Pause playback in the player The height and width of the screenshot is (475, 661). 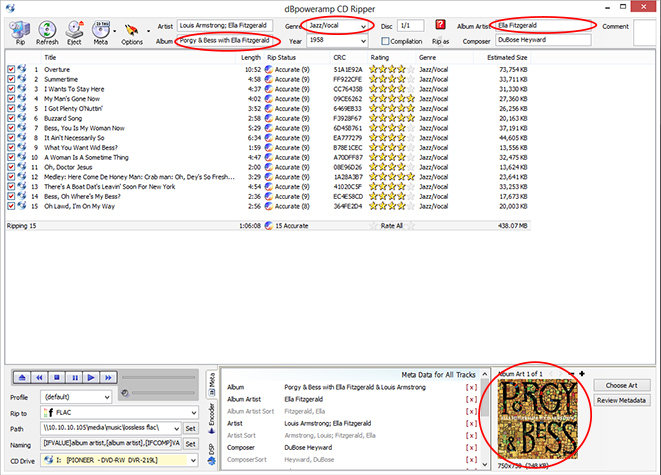coord(74,378)
